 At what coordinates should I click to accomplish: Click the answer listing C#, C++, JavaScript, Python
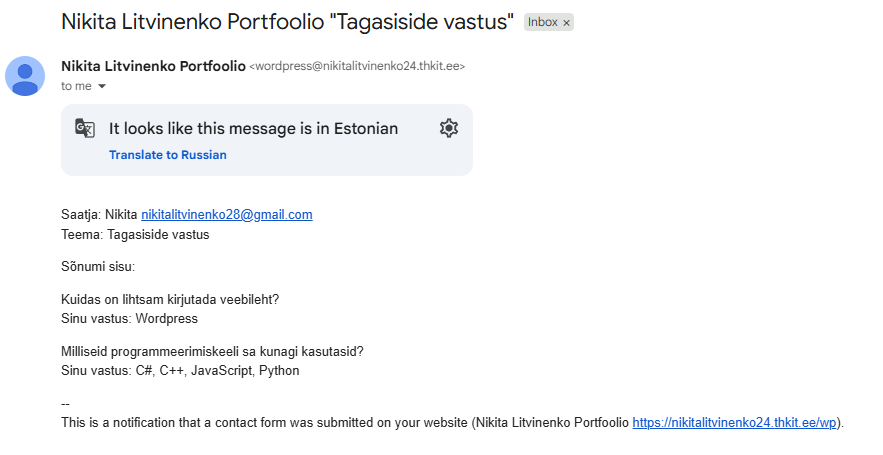180,371
